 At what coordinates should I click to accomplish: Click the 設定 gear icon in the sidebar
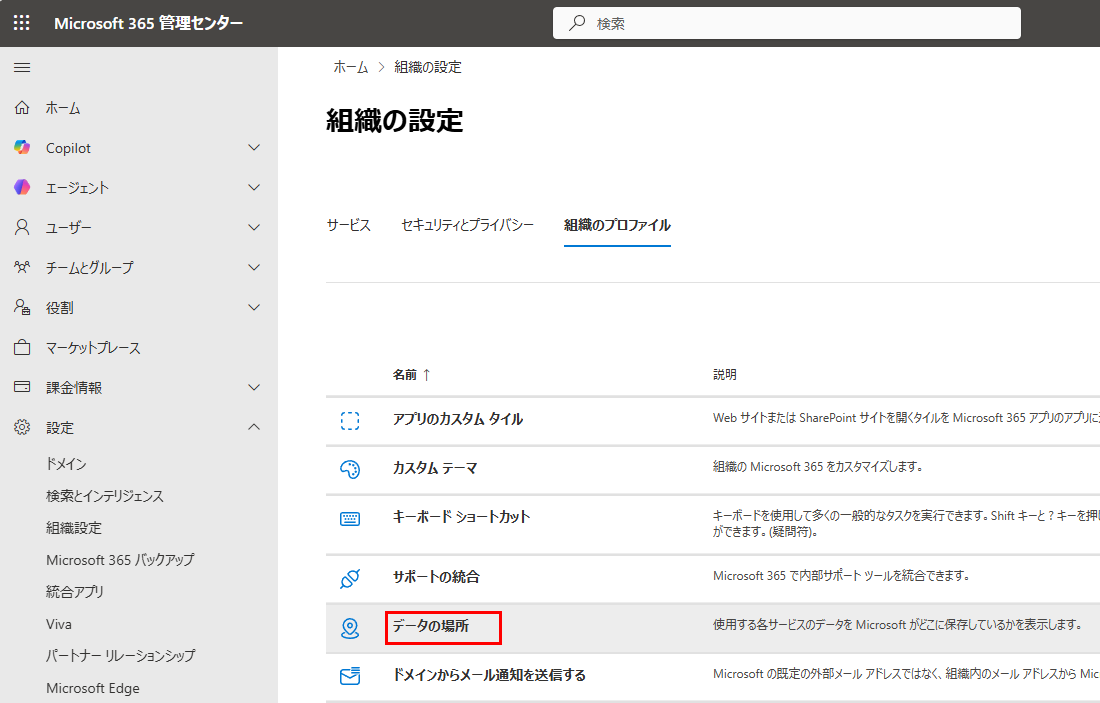[21, 427]
